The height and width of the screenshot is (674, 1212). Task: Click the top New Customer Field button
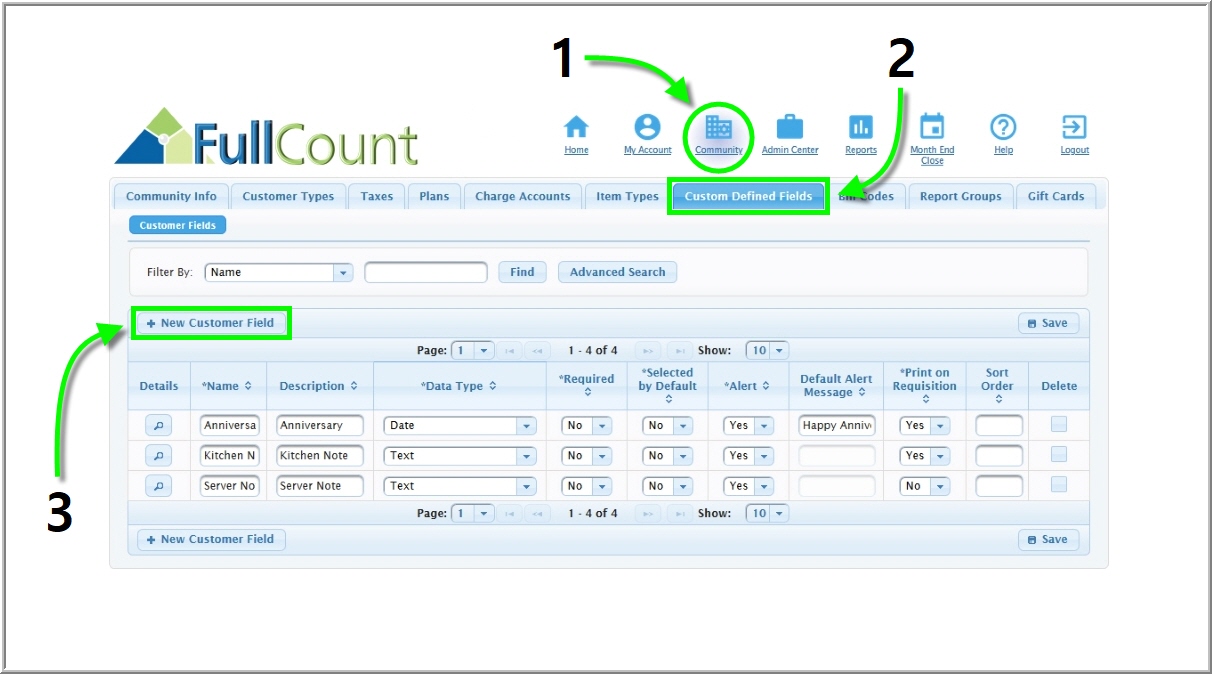(211, 323)
